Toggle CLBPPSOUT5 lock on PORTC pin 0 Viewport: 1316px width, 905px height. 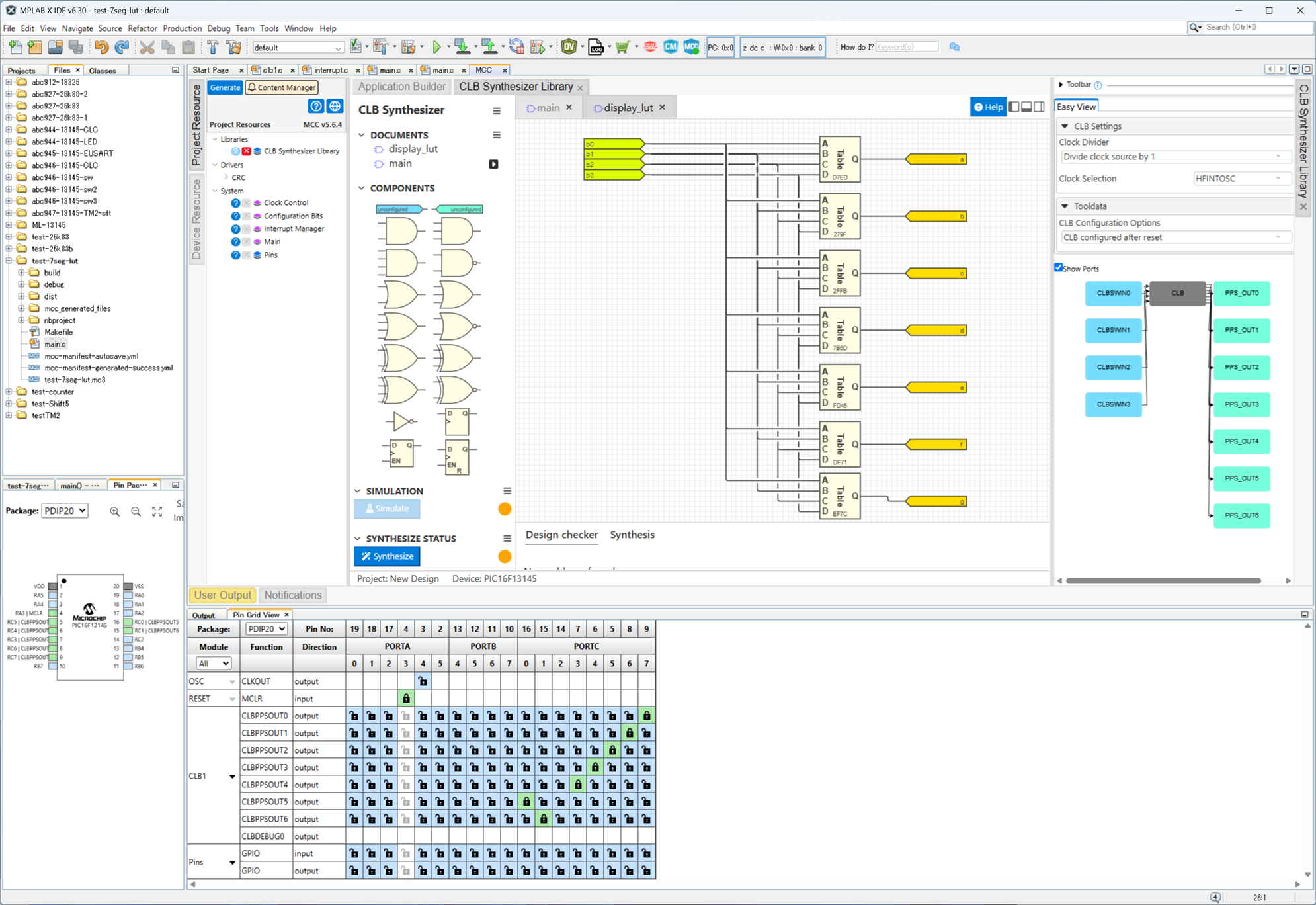point(526,802)
